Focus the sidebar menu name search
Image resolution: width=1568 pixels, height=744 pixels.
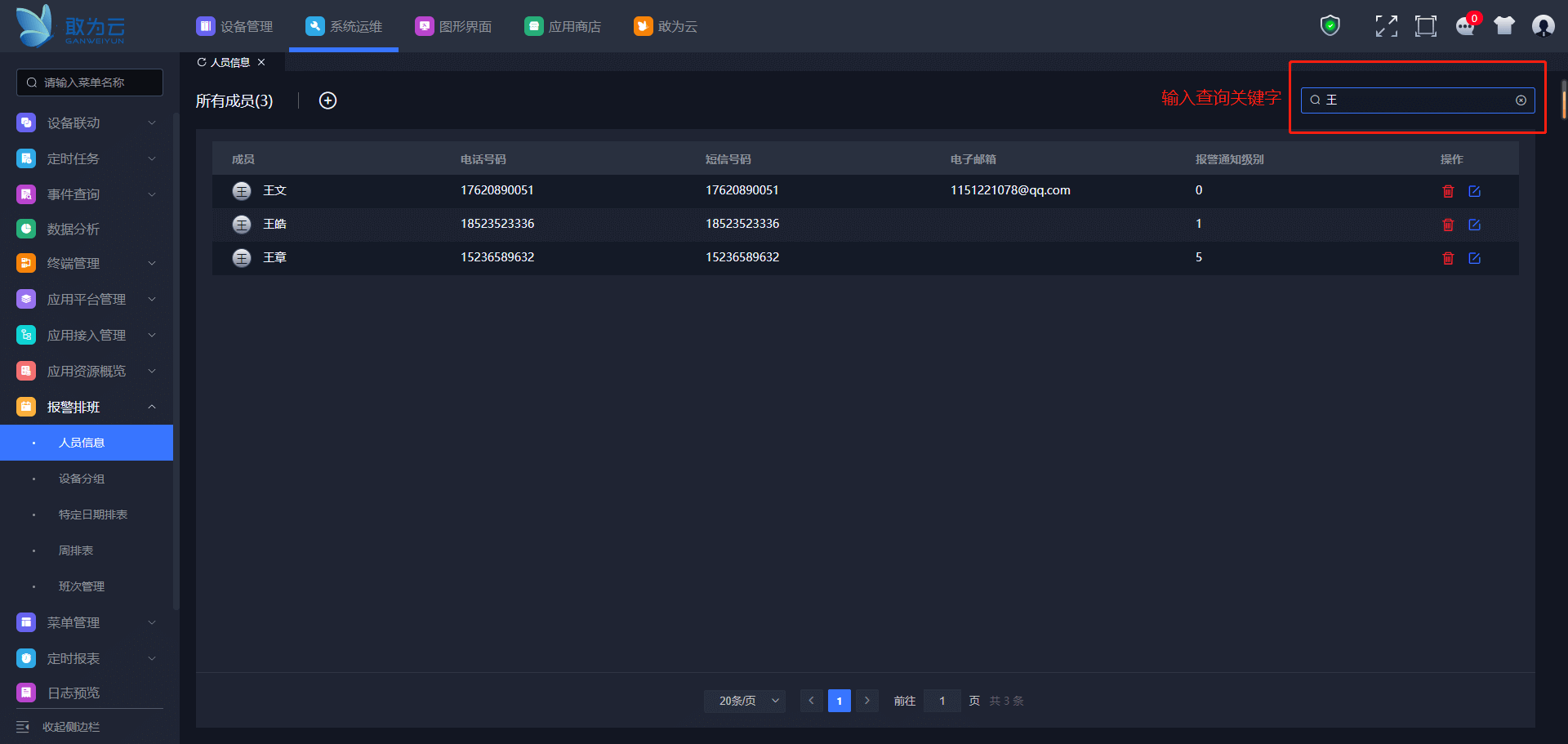coord(90,82)
